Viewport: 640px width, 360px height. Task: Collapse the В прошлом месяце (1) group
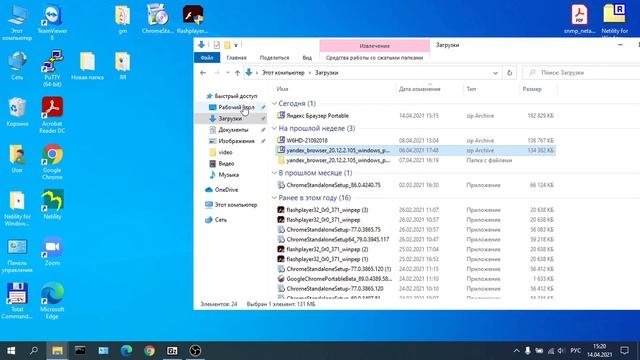274,173
